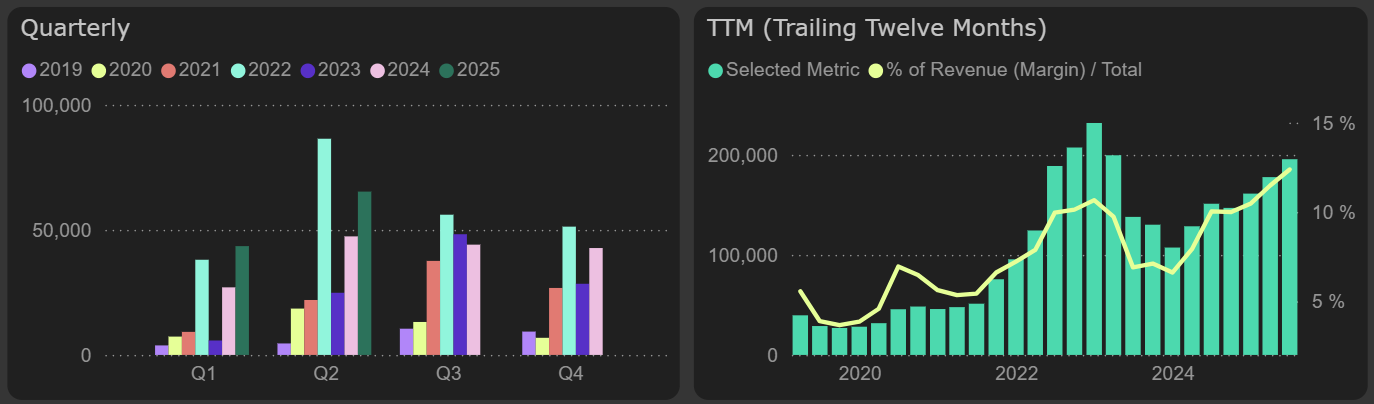Toggle Selected Metric legend item
The image size is (1374, 404).
(784, 70)
